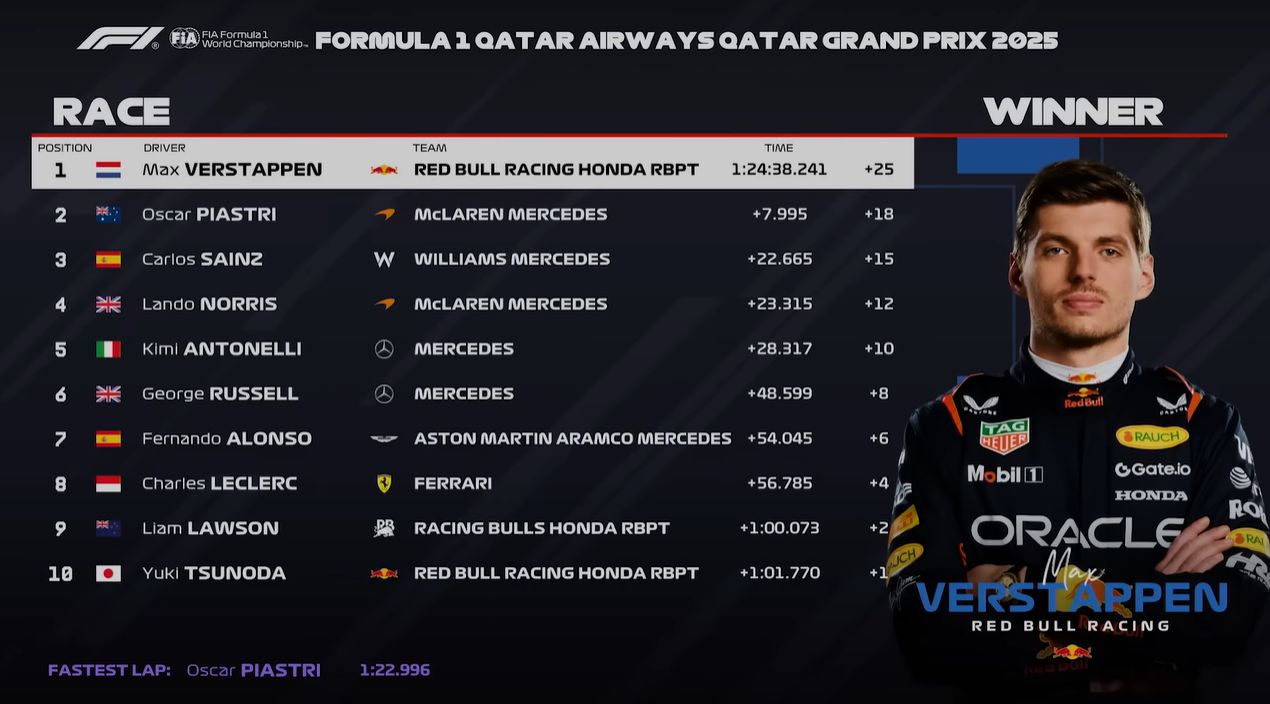
Task: Click Fernando Alonso's driver name
Action: pyautogui.click(x=227, y=439)
